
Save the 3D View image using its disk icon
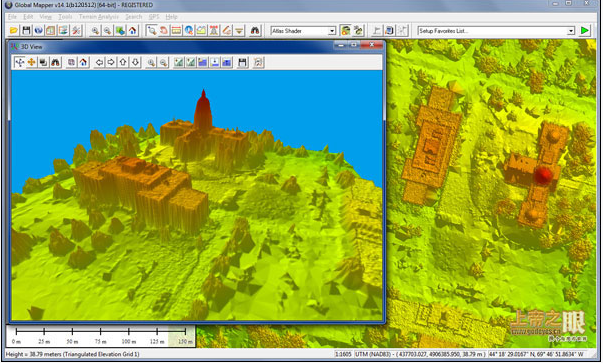pos(242,62)
